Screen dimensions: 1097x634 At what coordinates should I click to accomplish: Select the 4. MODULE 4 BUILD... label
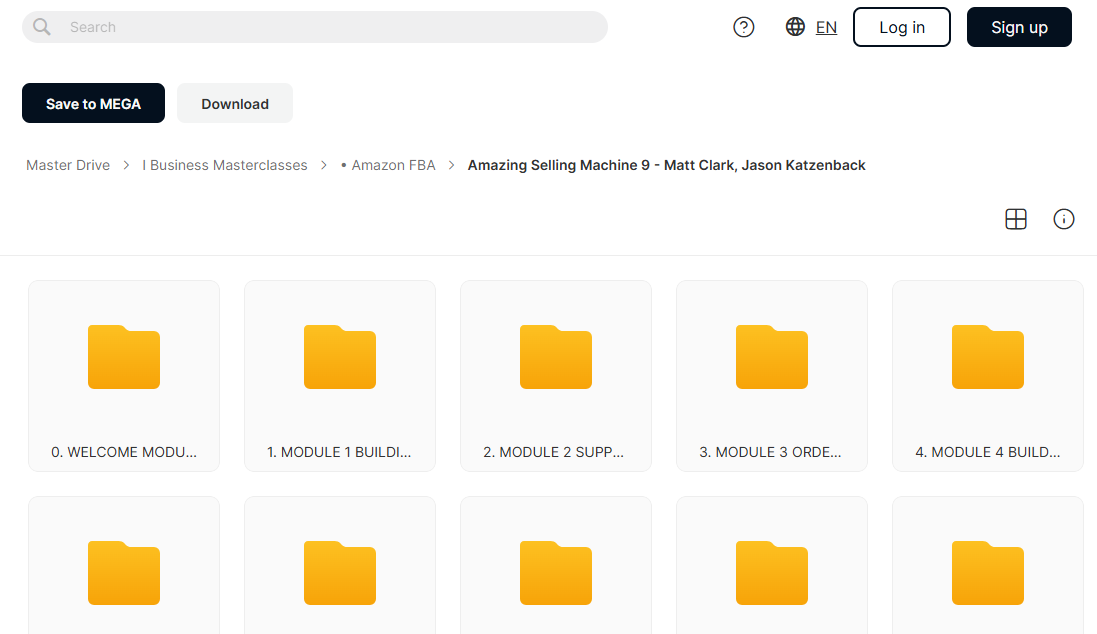[x=988, y=452]
